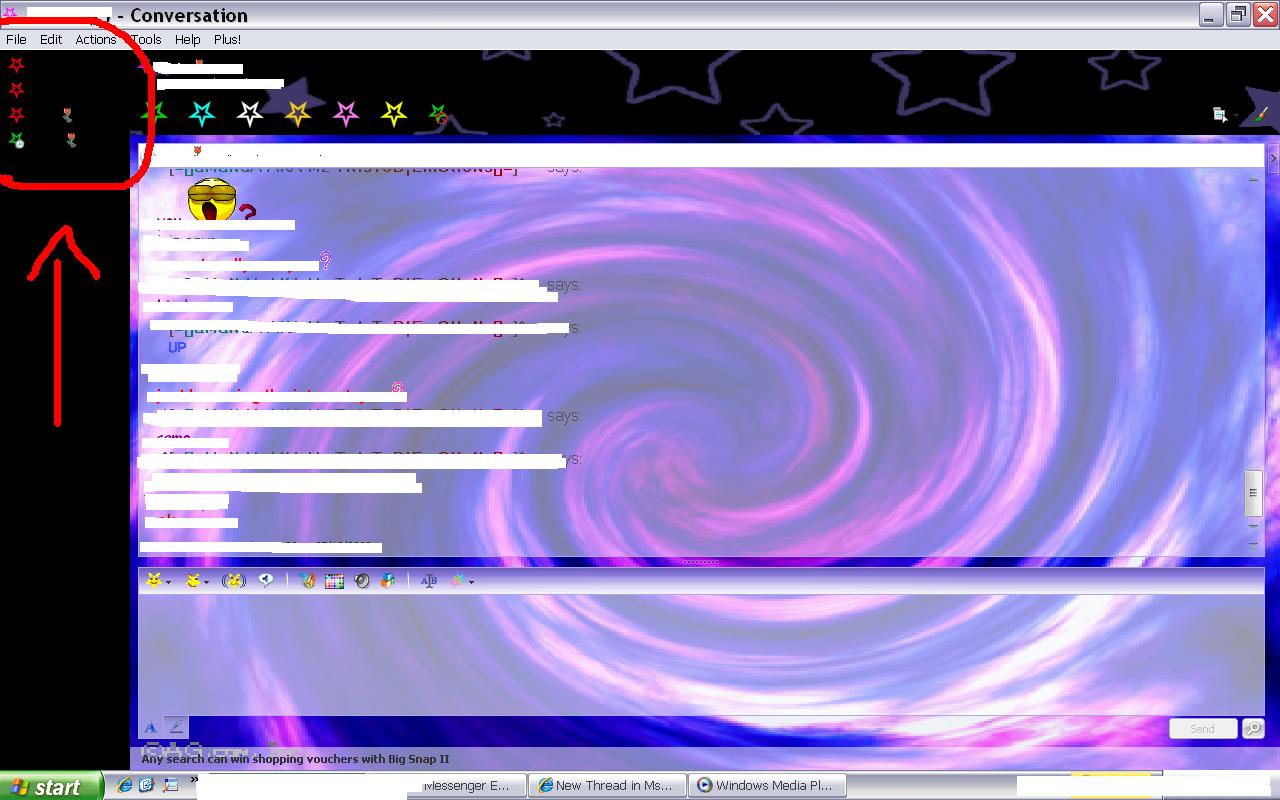
Task: Open the Windows Start button
Action: [50, 787]
